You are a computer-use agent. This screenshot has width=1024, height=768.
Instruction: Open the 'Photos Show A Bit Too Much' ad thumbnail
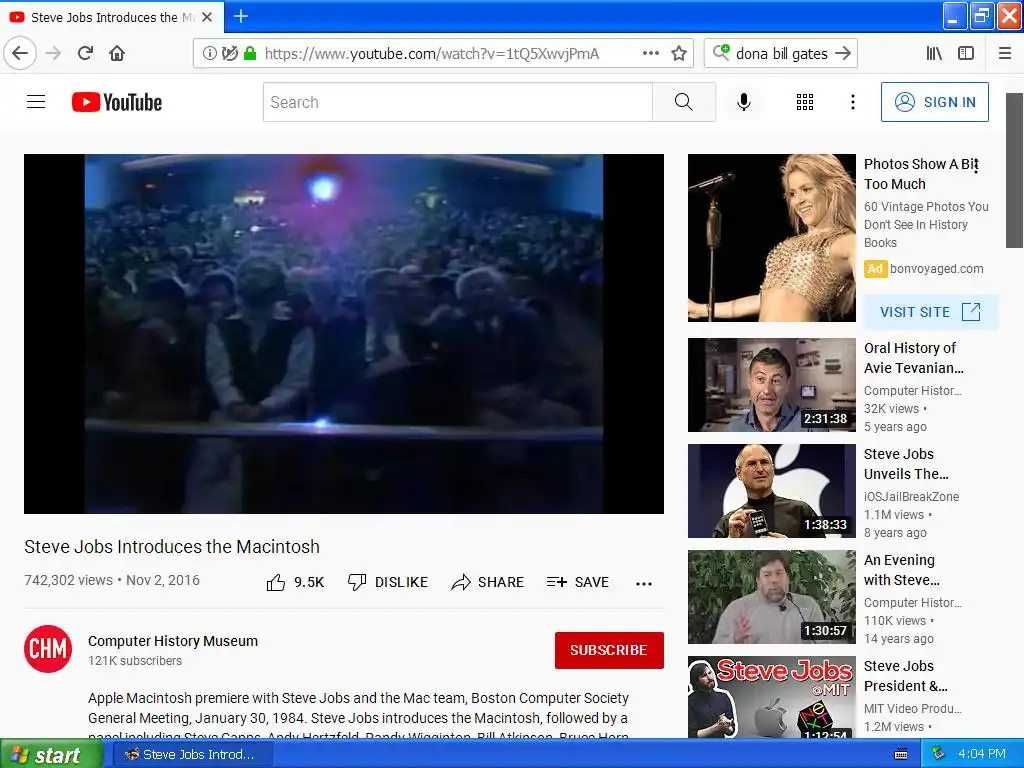click(771, 238)
